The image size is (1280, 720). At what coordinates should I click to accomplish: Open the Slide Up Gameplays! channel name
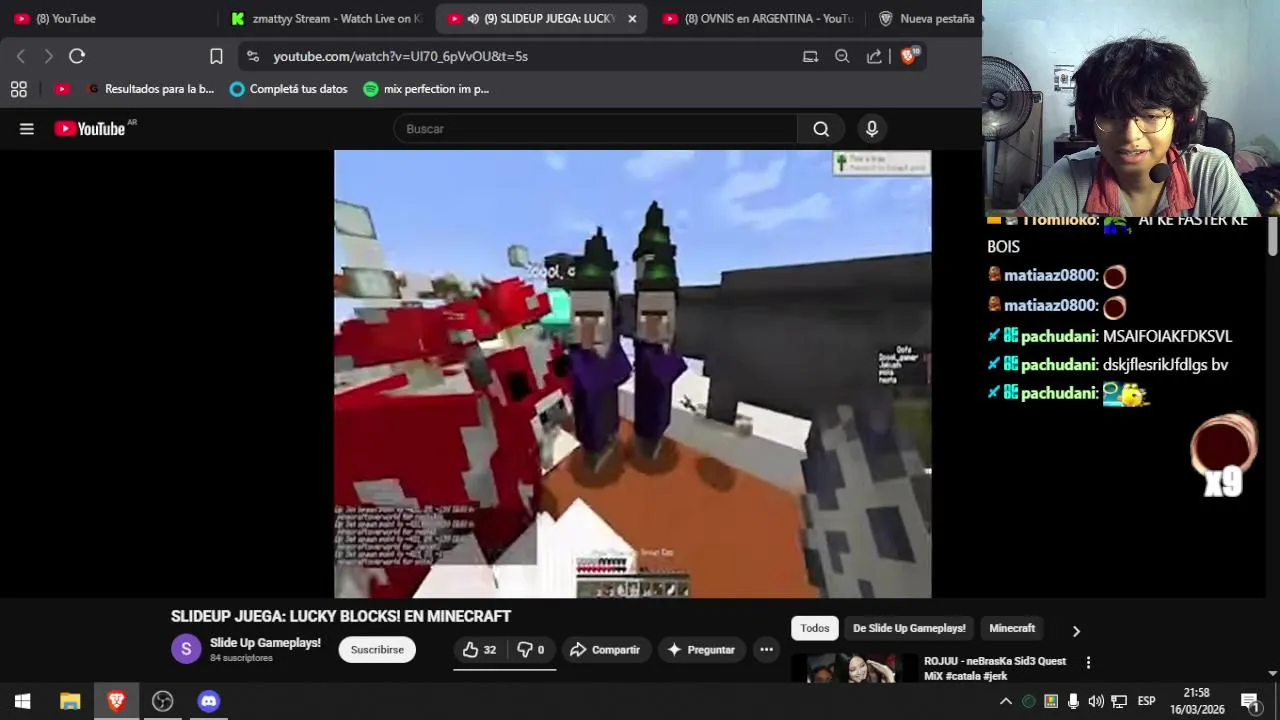(x=265, y=643)
